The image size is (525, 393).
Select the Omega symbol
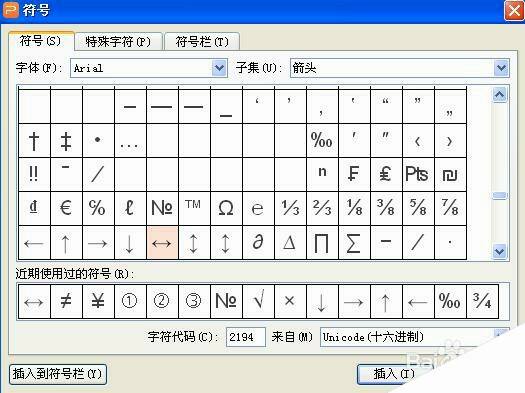[x=226, y=208]
